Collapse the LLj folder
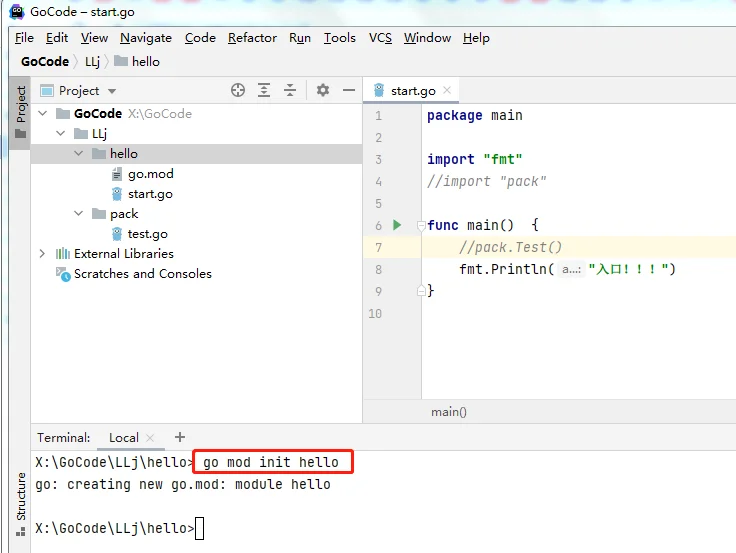The height and width of the screenshot is (553, 736). point(61,133)
